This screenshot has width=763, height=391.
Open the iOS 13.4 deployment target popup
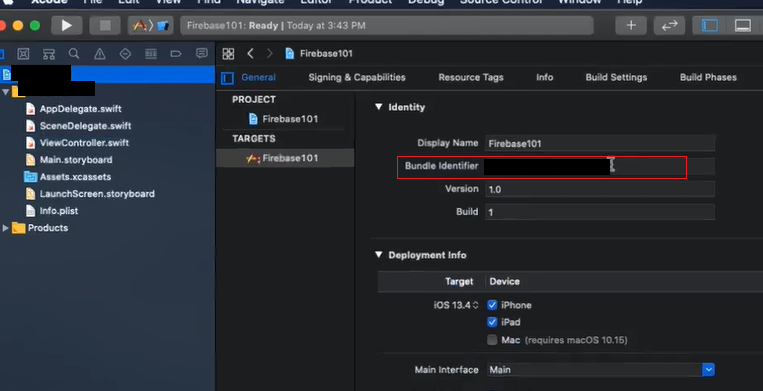[456, 305]
